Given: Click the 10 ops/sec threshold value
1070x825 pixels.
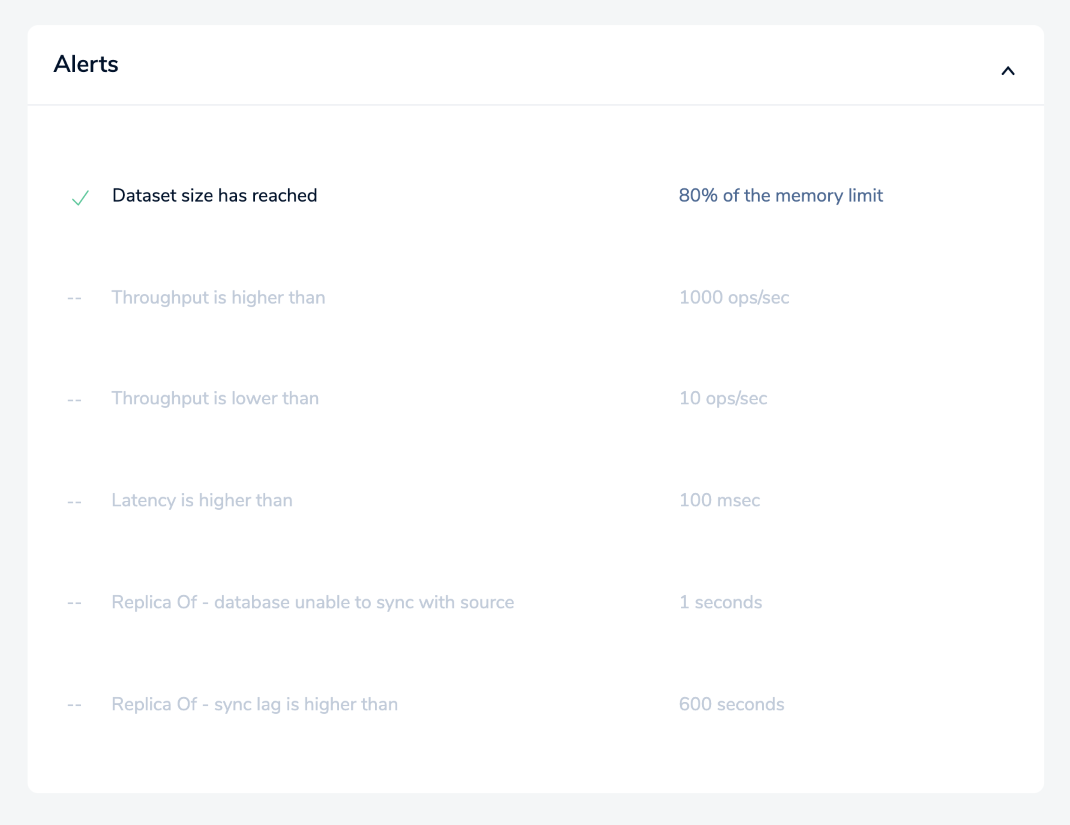Looking at the screenshot, I should (x=723, y=399).
